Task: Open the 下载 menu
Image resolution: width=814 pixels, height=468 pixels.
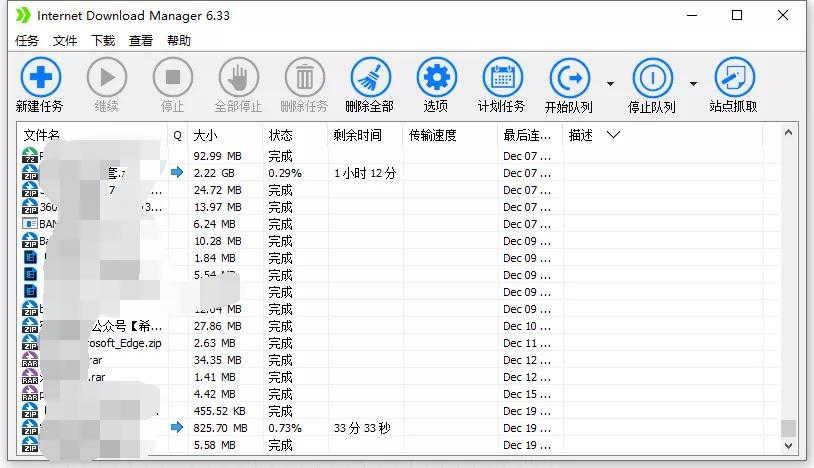Action: [x=103, y=40]
